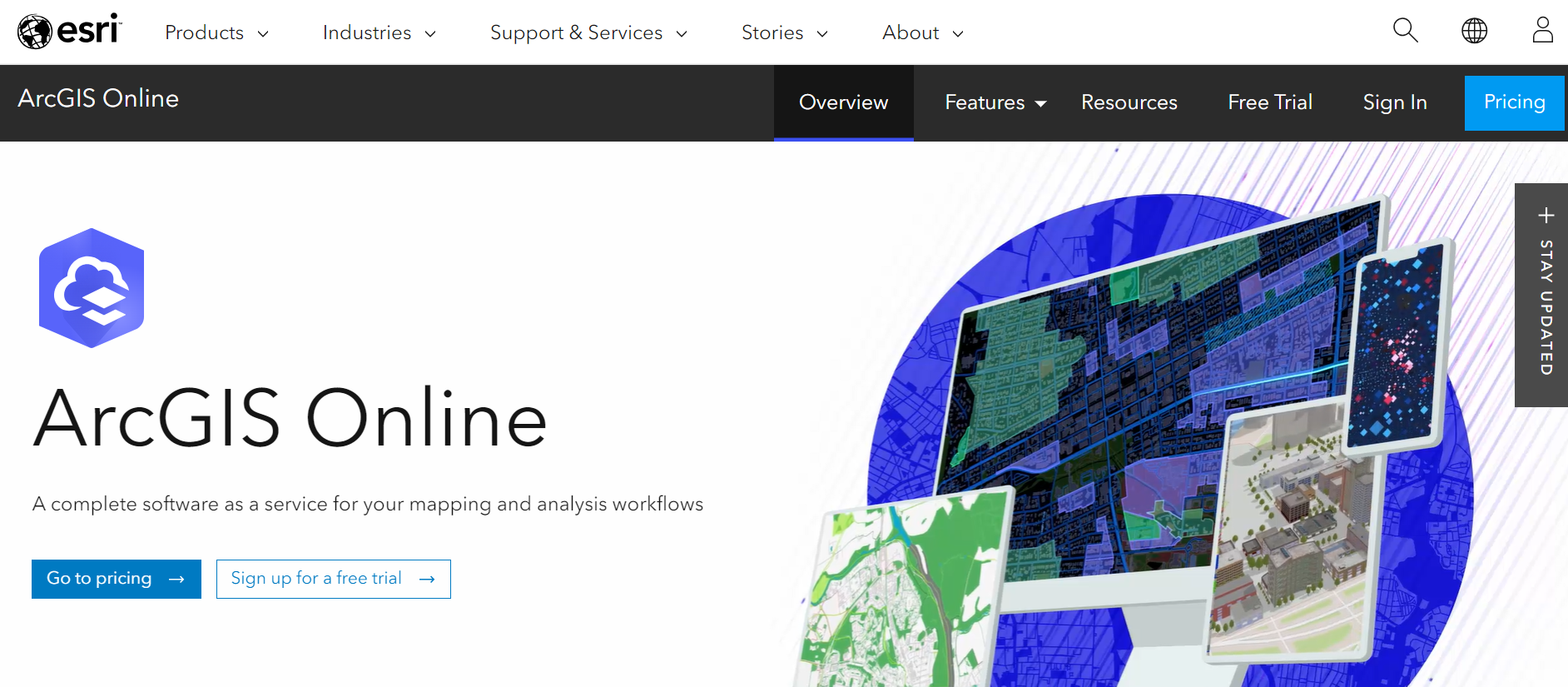
Task: Expand the Features submenu caret
Action: [x=1040, y=103]
